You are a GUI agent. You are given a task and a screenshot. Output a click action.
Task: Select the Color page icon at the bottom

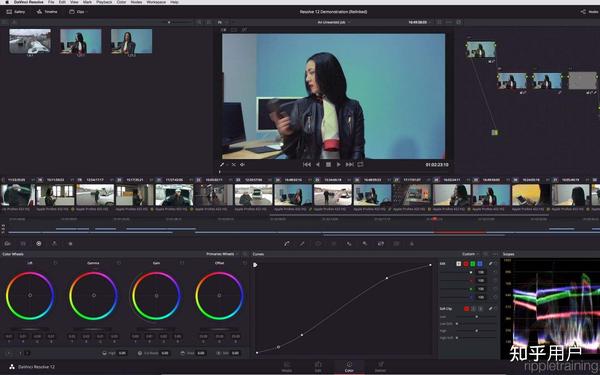(349, 366)
